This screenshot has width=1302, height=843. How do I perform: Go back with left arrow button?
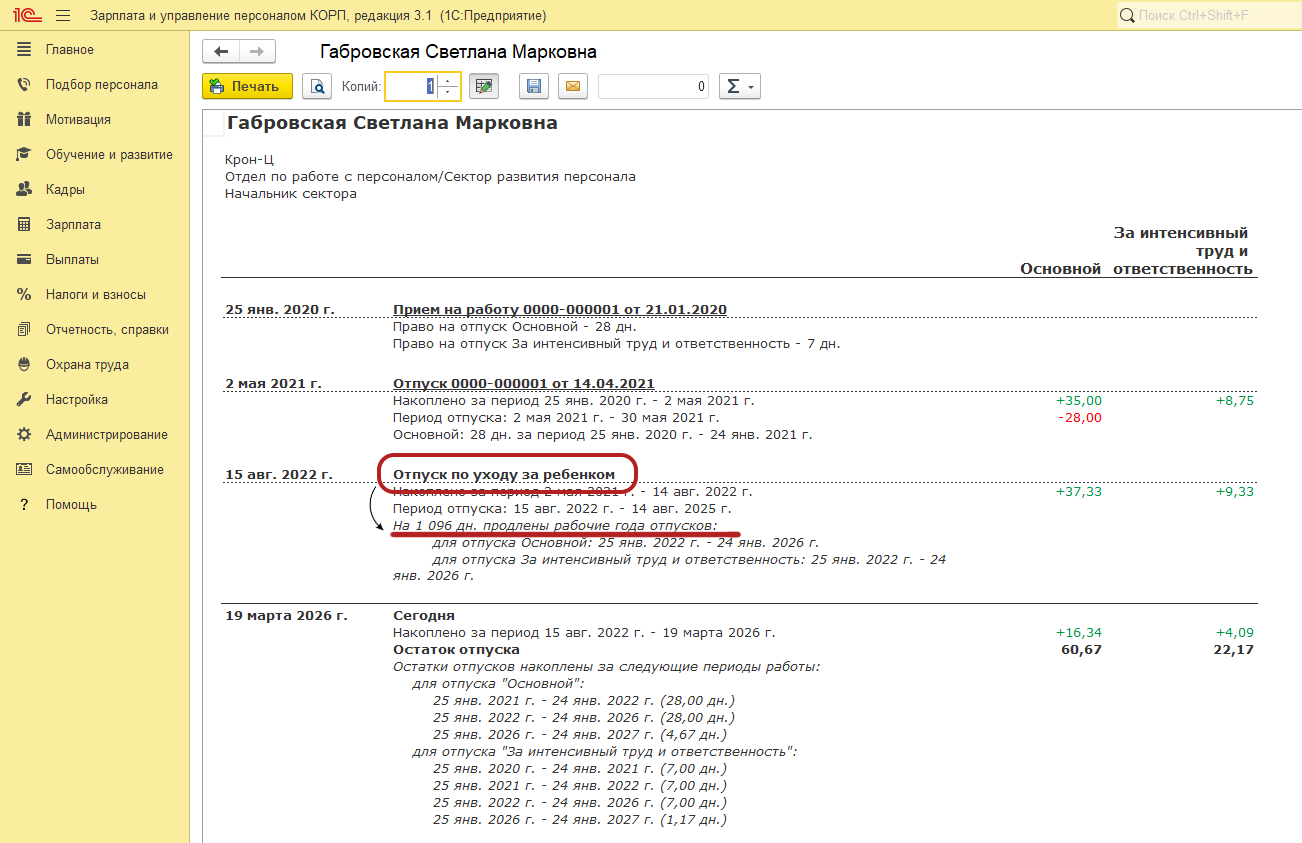click(221, 52)
